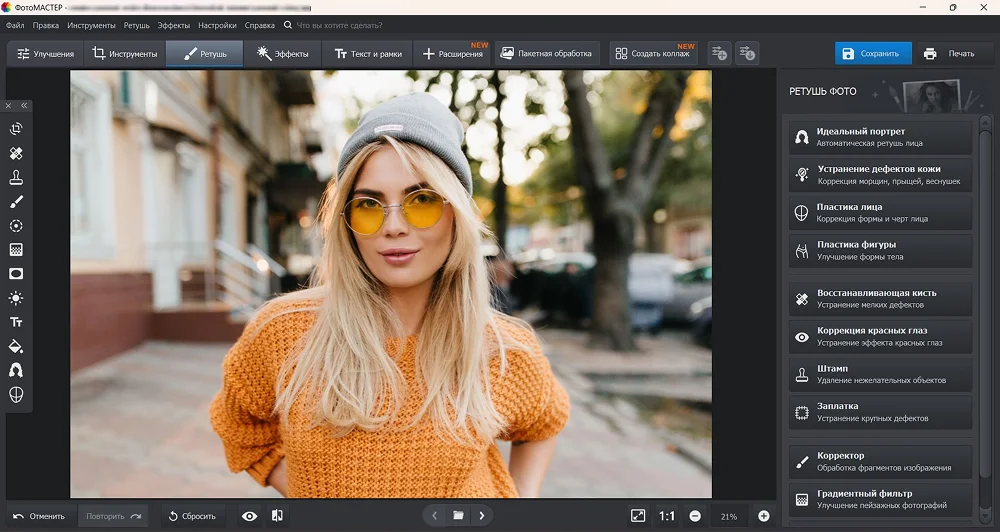The image size is (1000, 532).
Task: Open the Улучшения tab
Action: point(45,54)
